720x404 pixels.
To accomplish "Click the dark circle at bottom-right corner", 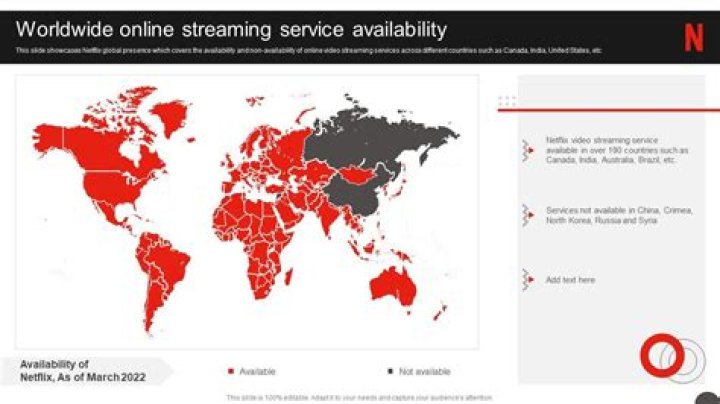I will [707, 396].
